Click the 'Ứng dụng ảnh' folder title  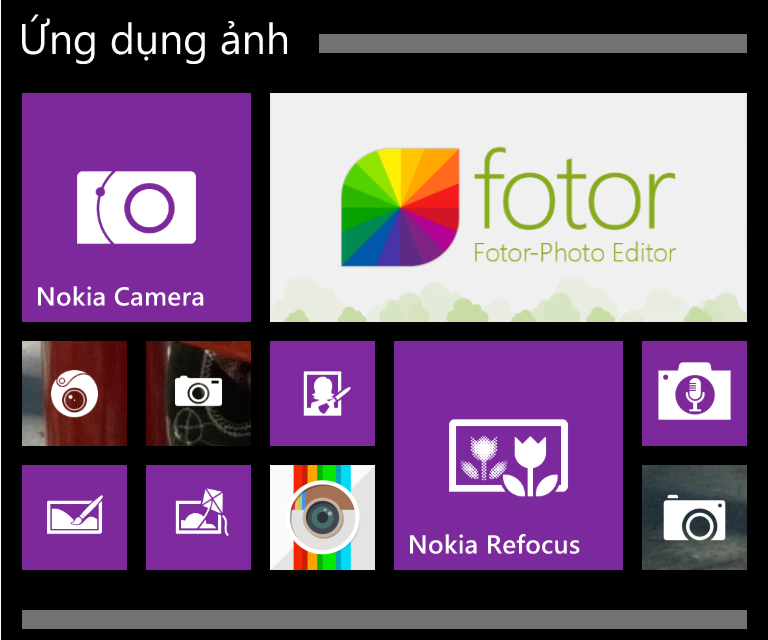[154, 40]
